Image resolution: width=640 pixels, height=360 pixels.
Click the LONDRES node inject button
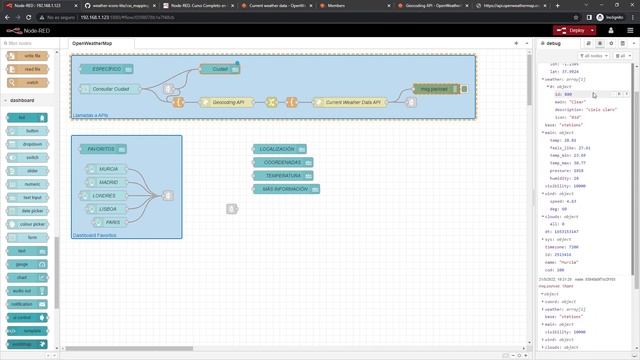pos(84,196)
